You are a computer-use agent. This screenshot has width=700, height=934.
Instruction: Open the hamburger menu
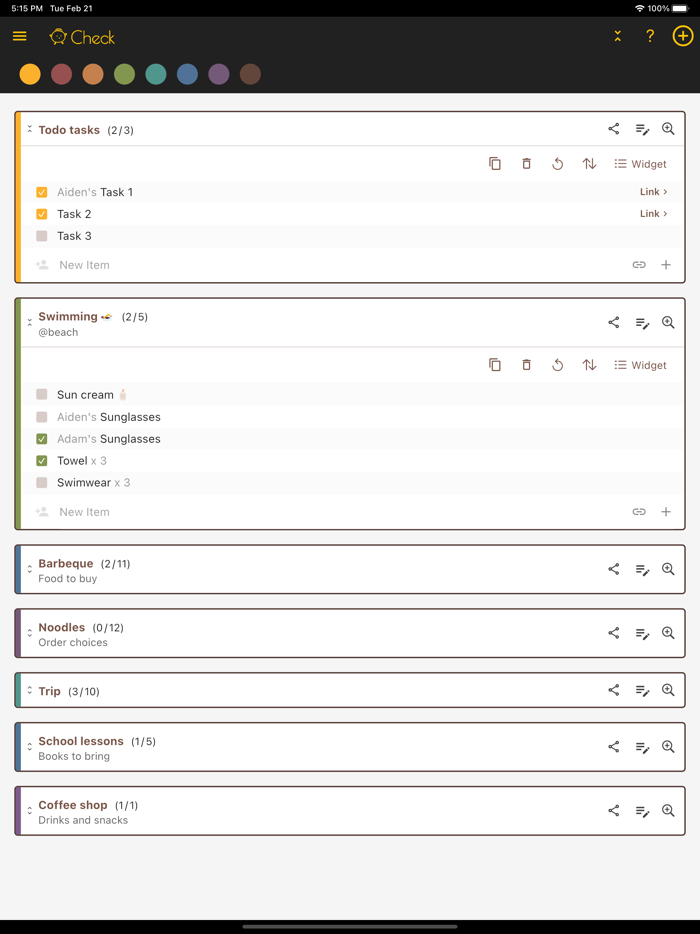pos(20,35)
